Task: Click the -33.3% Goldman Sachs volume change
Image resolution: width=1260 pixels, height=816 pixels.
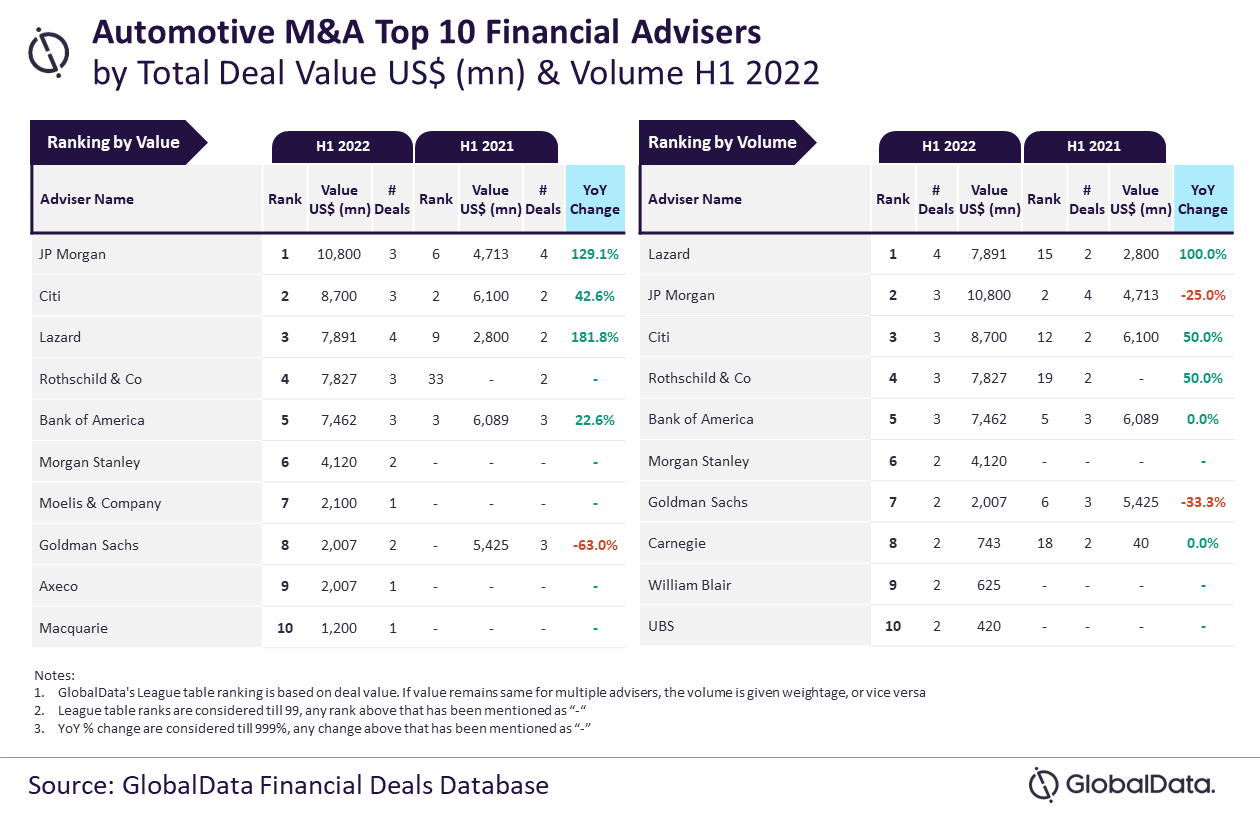Action: coord(1203,502)
